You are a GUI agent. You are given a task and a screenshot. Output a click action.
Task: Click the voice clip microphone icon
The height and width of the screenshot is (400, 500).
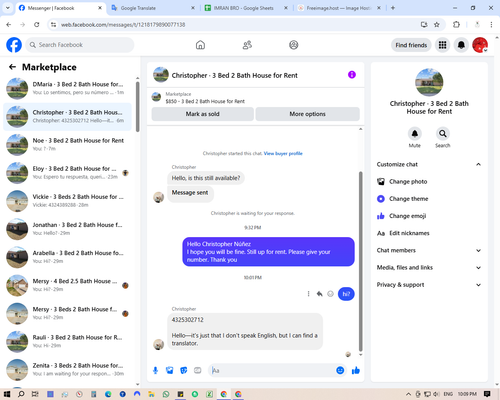(155, 370)
